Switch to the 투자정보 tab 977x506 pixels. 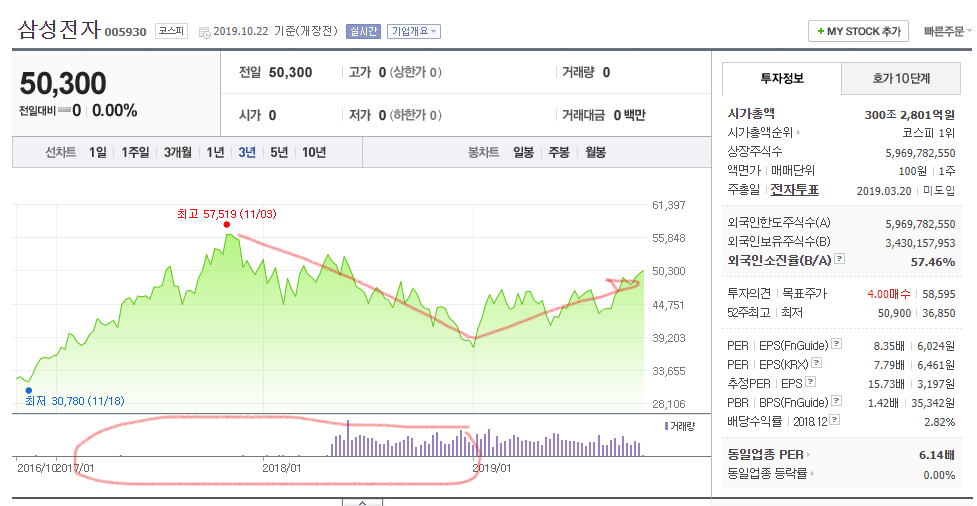(x=781, y=79)
